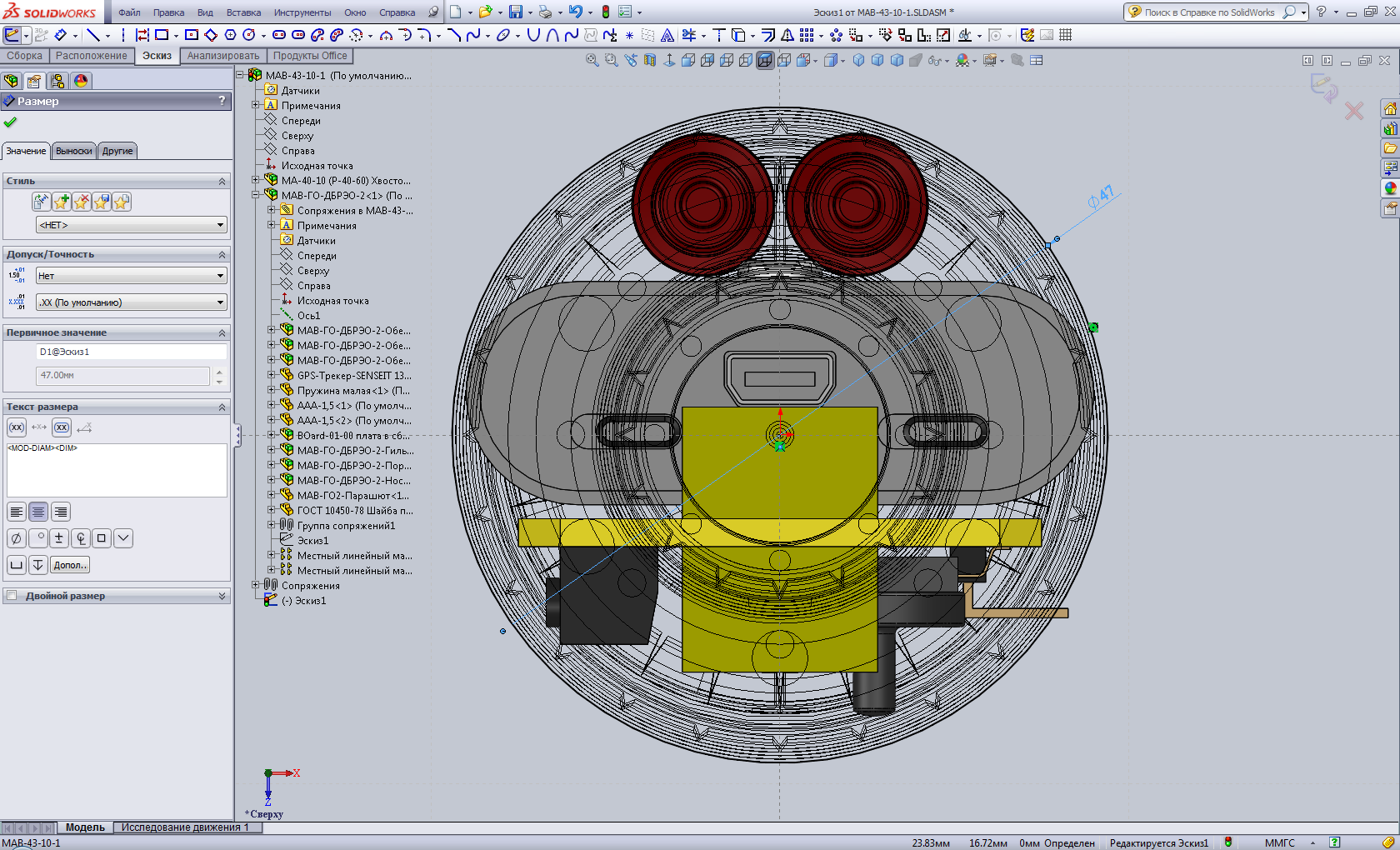
Task: Expand the Группа сопряжений1 node
Action: [272, 525]
